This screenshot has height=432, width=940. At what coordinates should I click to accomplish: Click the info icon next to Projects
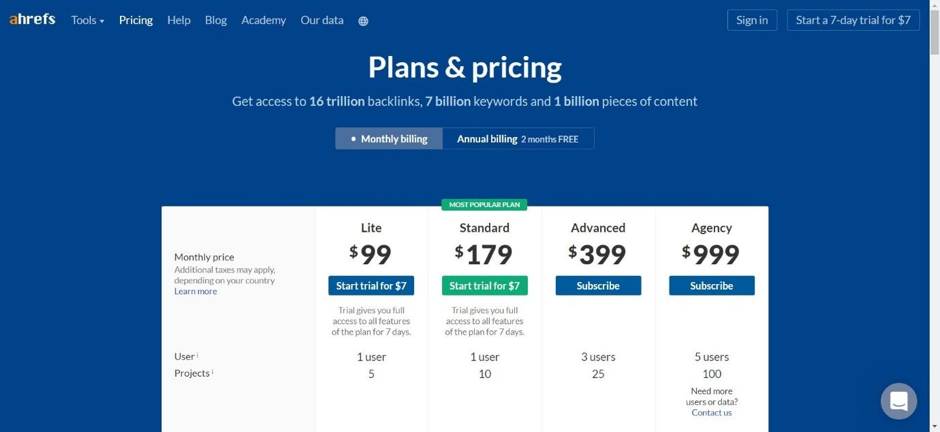(212, 371)
